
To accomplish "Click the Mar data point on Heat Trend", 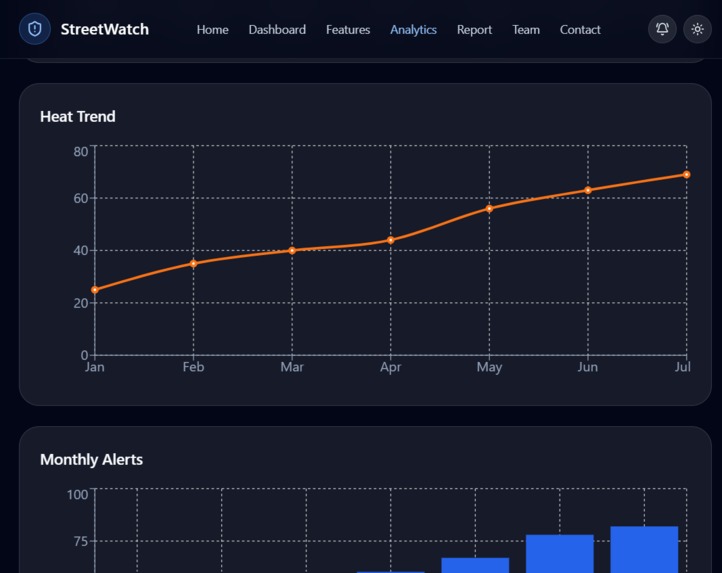I will coord(292,251).
